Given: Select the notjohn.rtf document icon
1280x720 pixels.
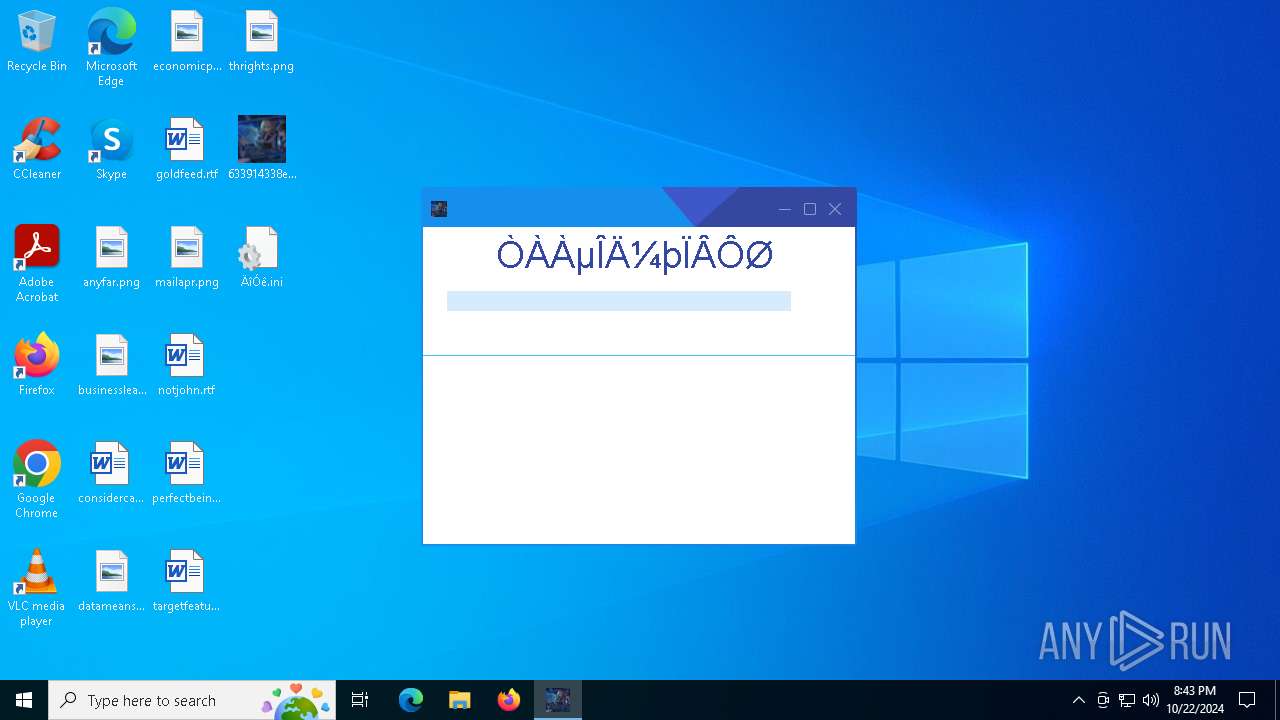Looking at the screenshot, I should 187,365.
